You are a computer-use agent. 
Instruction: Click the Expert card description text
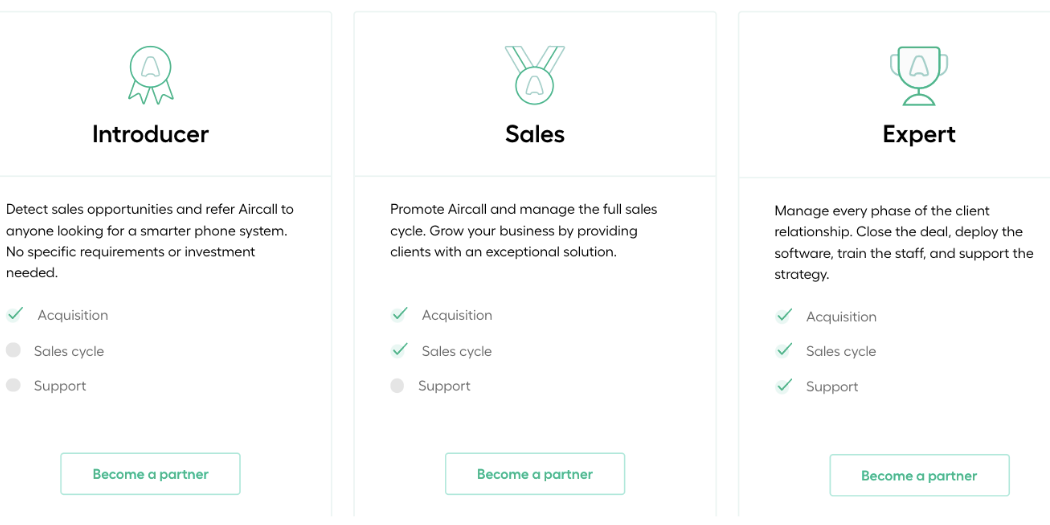coord(904,243)
